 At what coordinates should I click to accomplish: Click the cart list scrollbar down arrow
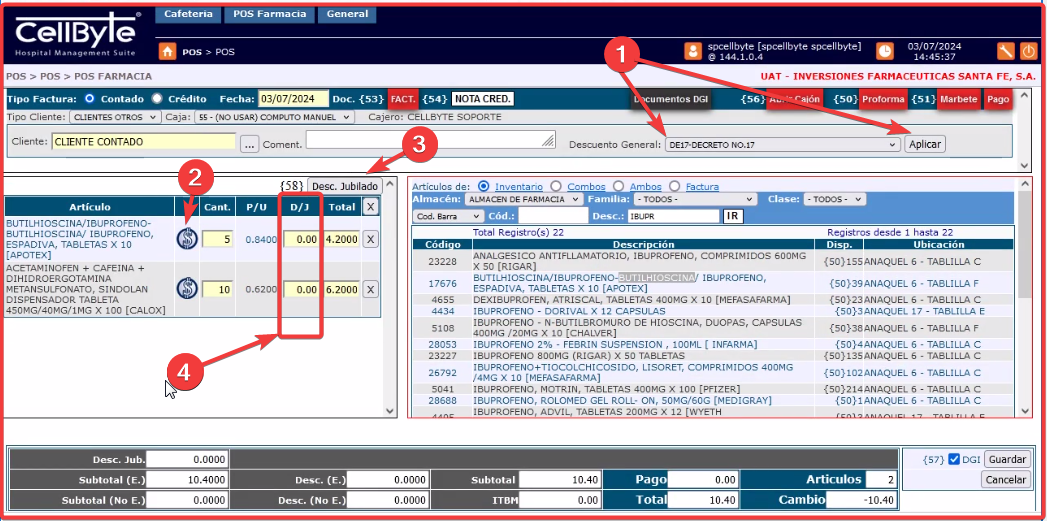tap(391, 411)
